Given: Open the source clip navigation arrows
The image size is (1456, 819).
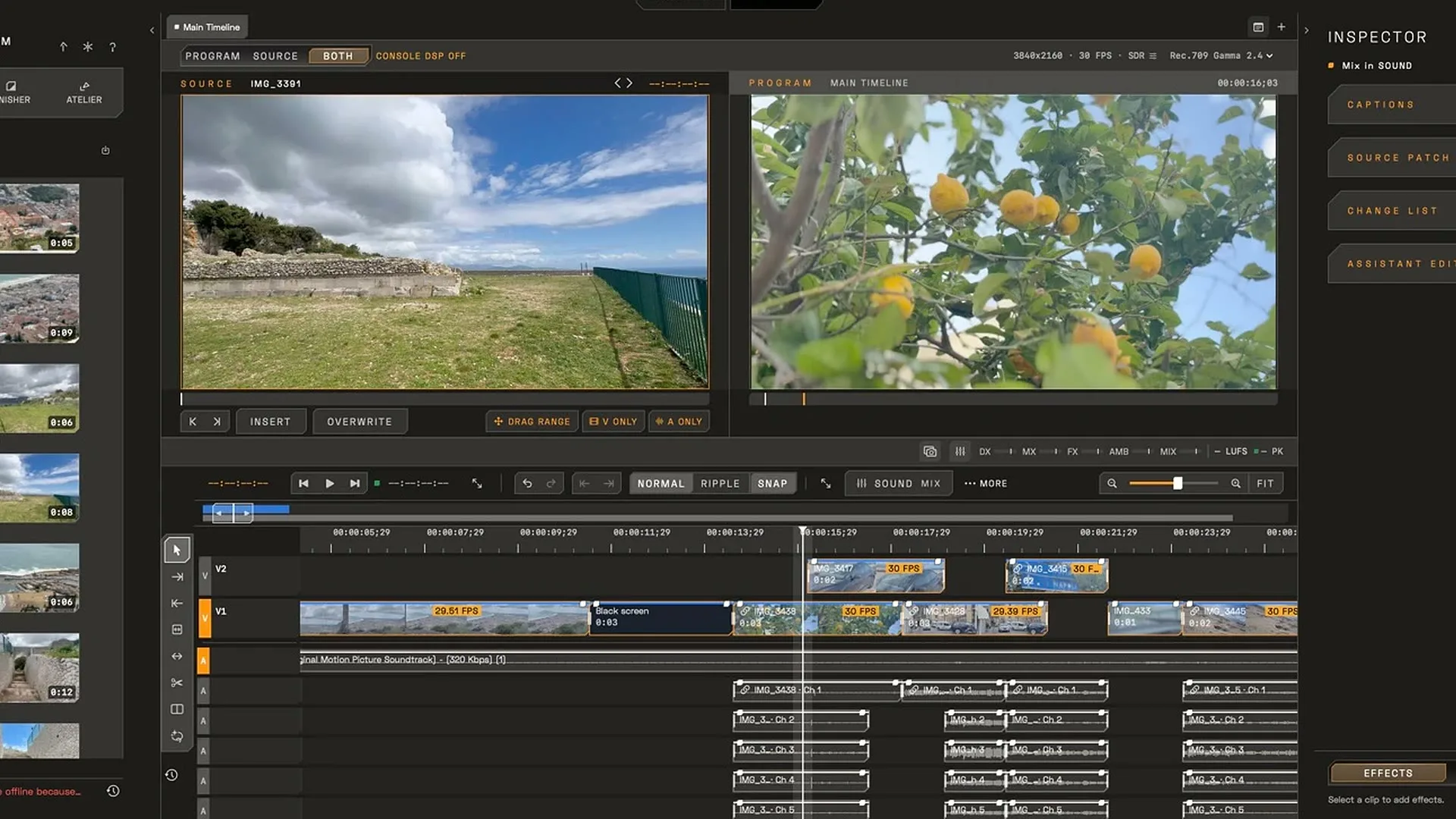Looking at the screenshot, I should pos(623,83).
